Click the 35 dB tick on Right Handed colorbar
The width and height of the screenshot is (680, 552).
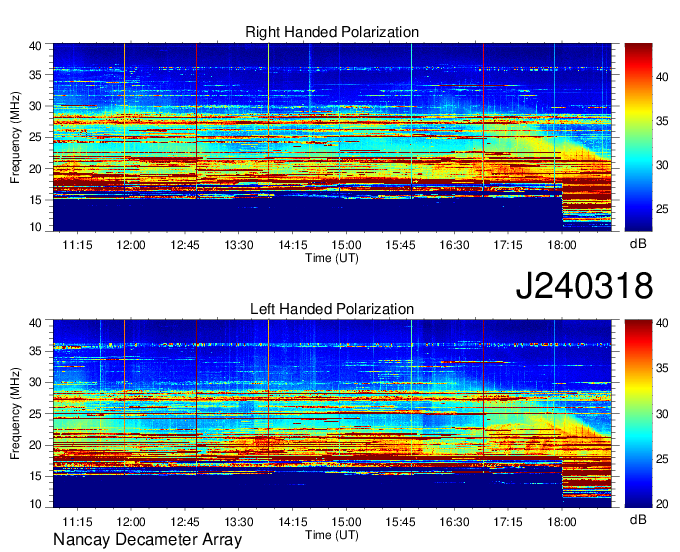[x=662, y=121]
